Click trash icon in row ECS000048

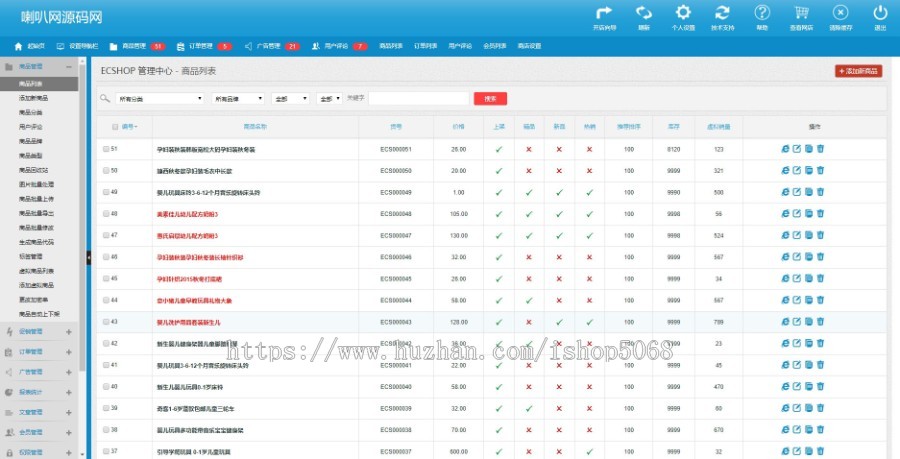pos(820,213)
